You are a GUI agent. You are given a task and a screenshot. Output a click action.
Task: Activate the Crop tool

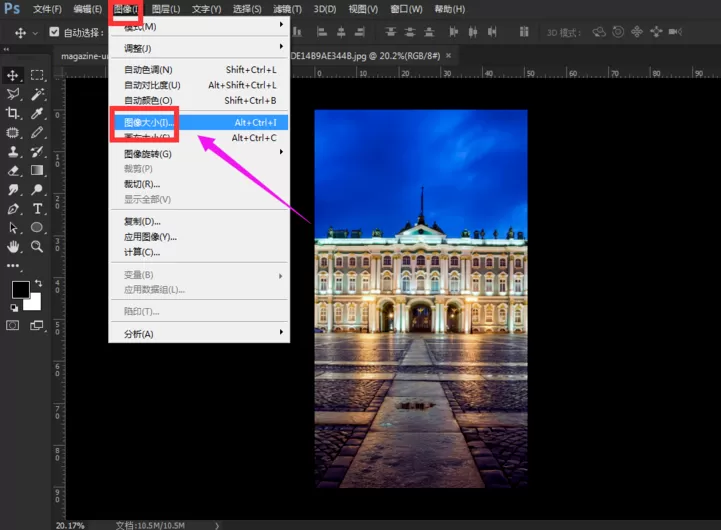pyautogui.click(x=12, y=113)
